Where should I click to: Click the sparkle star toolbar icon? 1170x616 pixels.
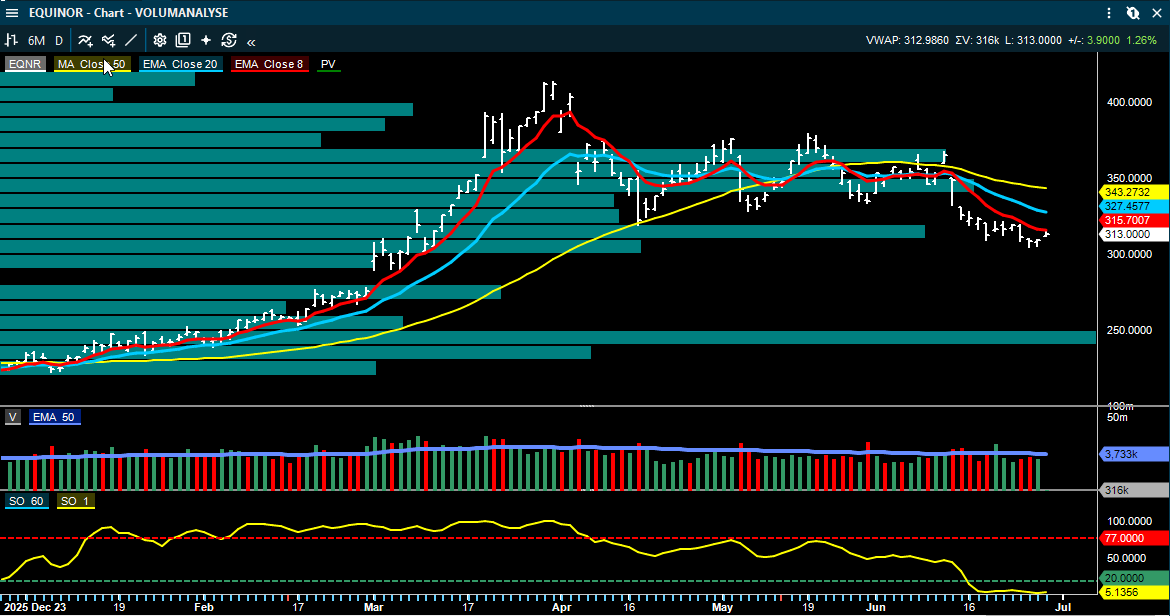(x=206, y=40)
